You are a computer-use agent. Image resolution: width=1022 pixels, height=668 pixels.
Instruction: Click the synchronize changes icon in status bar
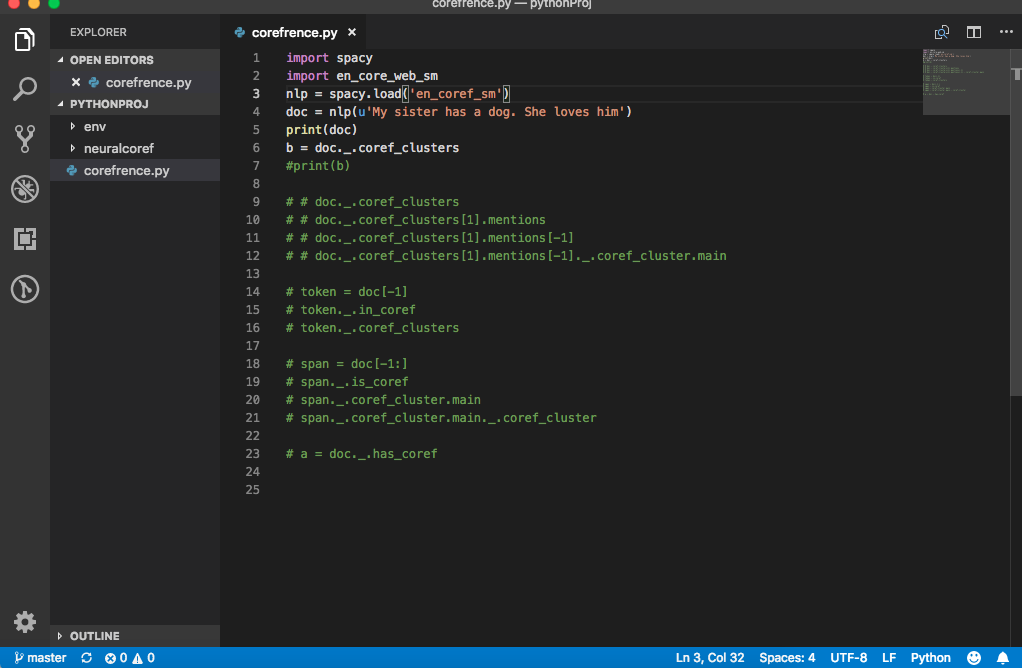point(86,658)
